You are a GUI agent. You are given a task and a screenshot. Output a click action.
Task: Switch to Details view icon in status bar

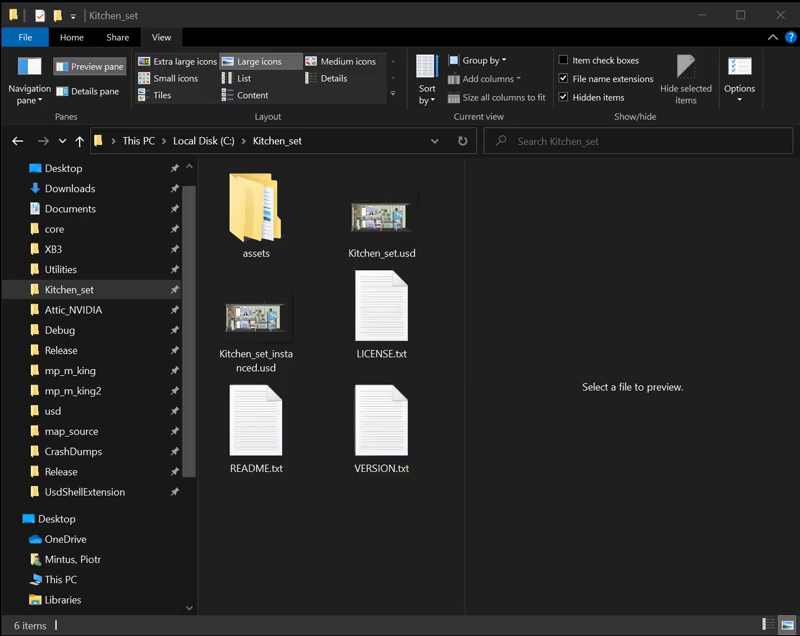(767, 625)
